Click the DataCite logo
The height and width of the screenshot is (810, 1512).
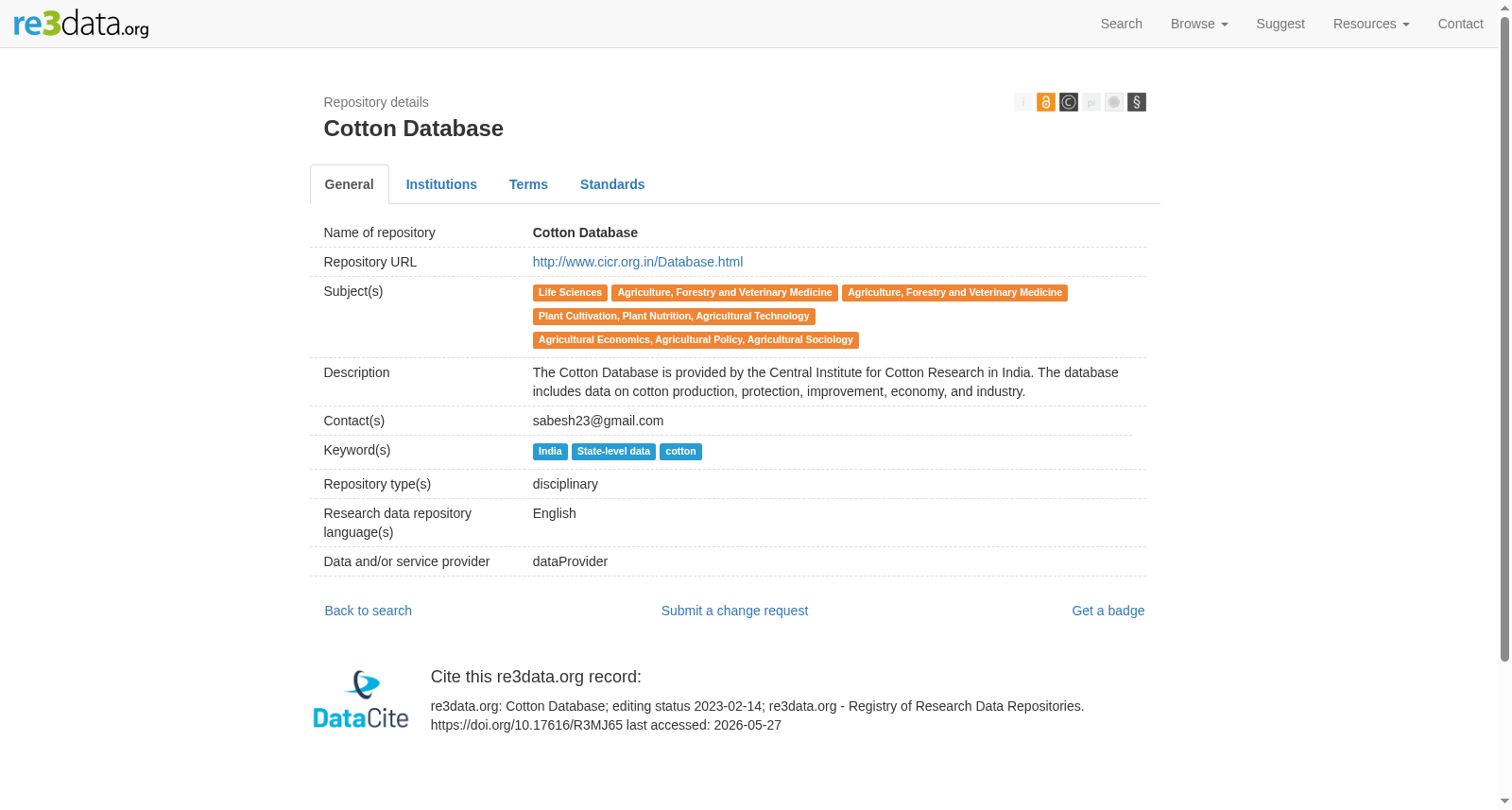click(361, 700)
